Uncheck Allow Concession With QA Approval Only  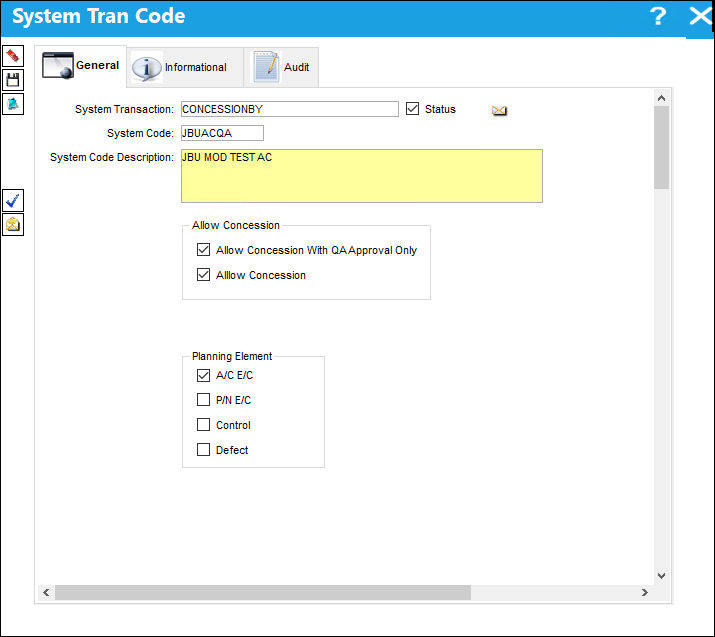[x=203, y=250]
